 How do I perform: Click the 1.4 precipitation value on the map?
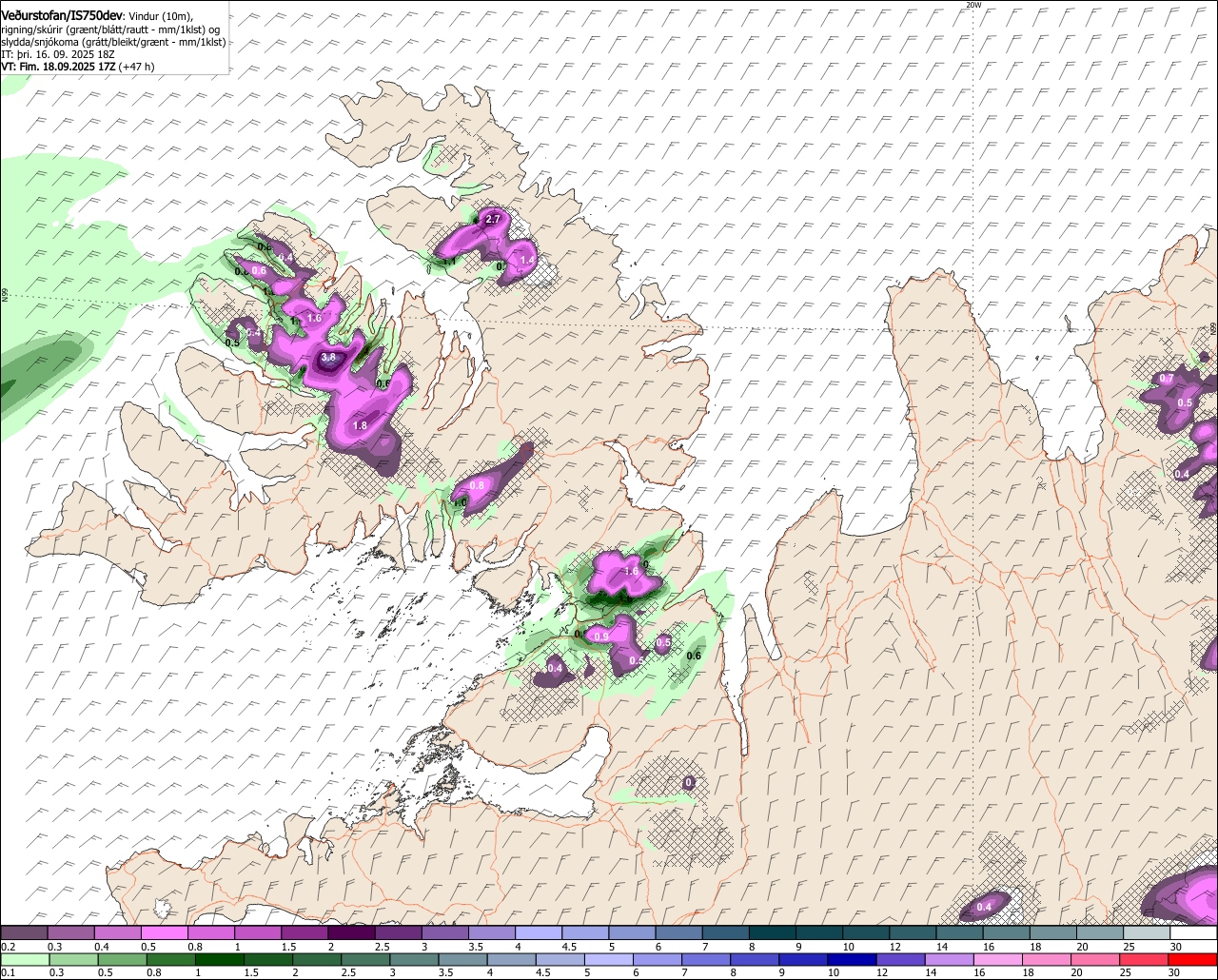[x=527, y=260]
